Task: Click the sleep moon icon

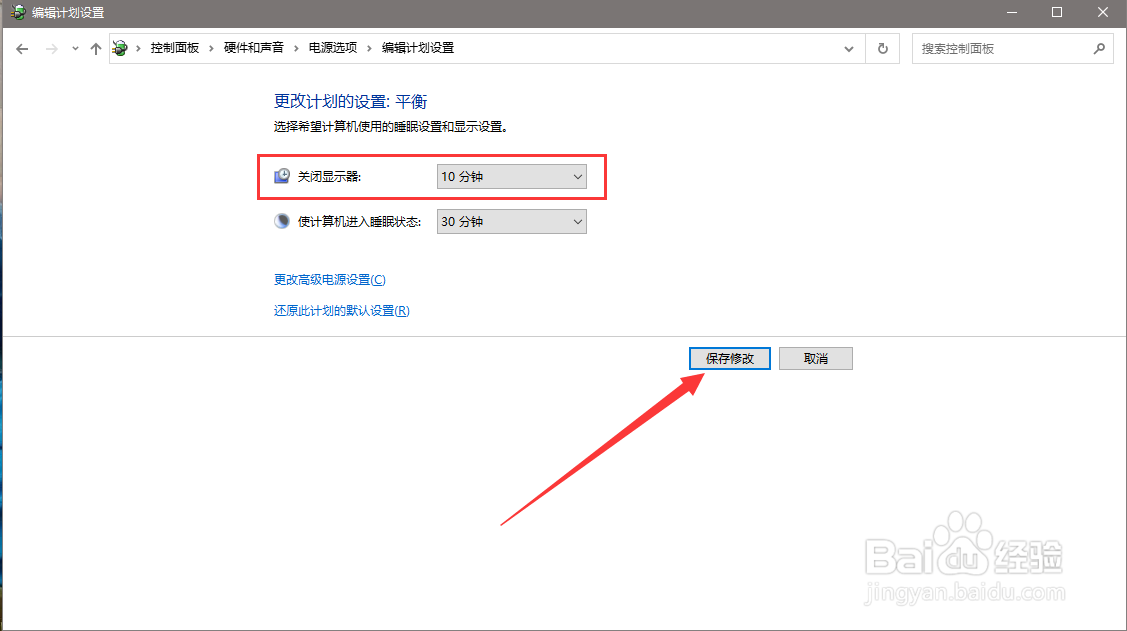Action: pyautogui.click(x=282, y=221)
